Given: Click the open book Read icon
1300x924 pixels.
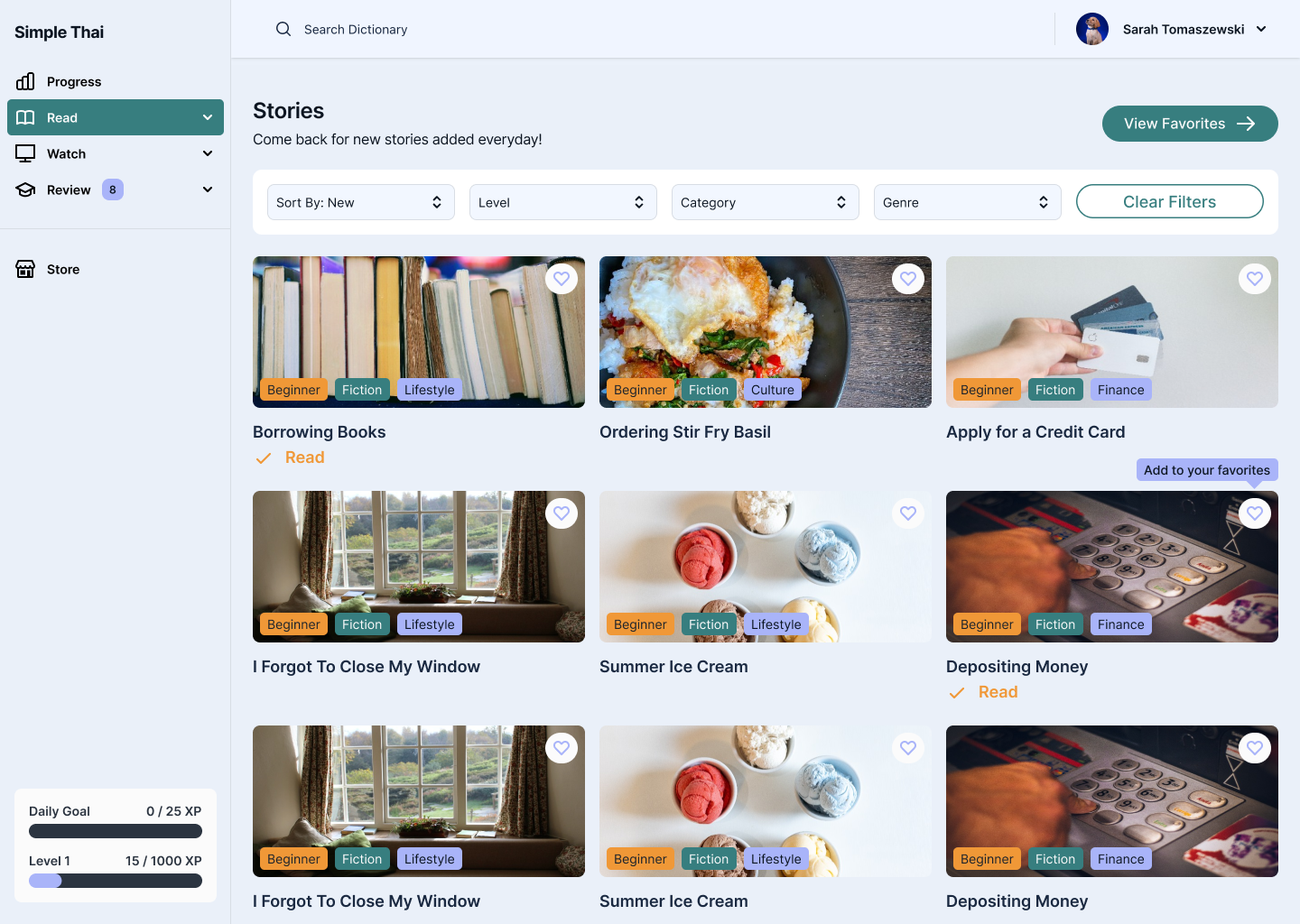Looking at the screenshot, I should (25, 117).
